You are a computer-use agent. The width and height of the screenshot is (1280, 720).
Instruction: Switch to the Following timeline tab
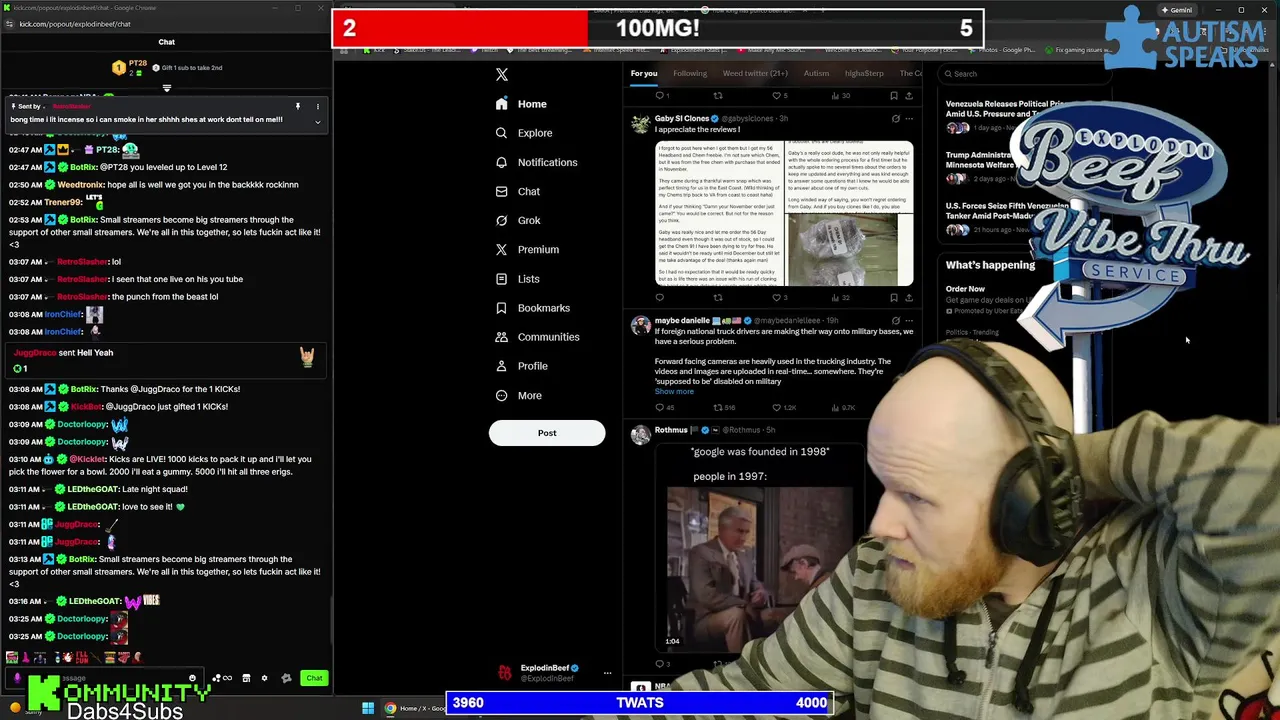689,73
